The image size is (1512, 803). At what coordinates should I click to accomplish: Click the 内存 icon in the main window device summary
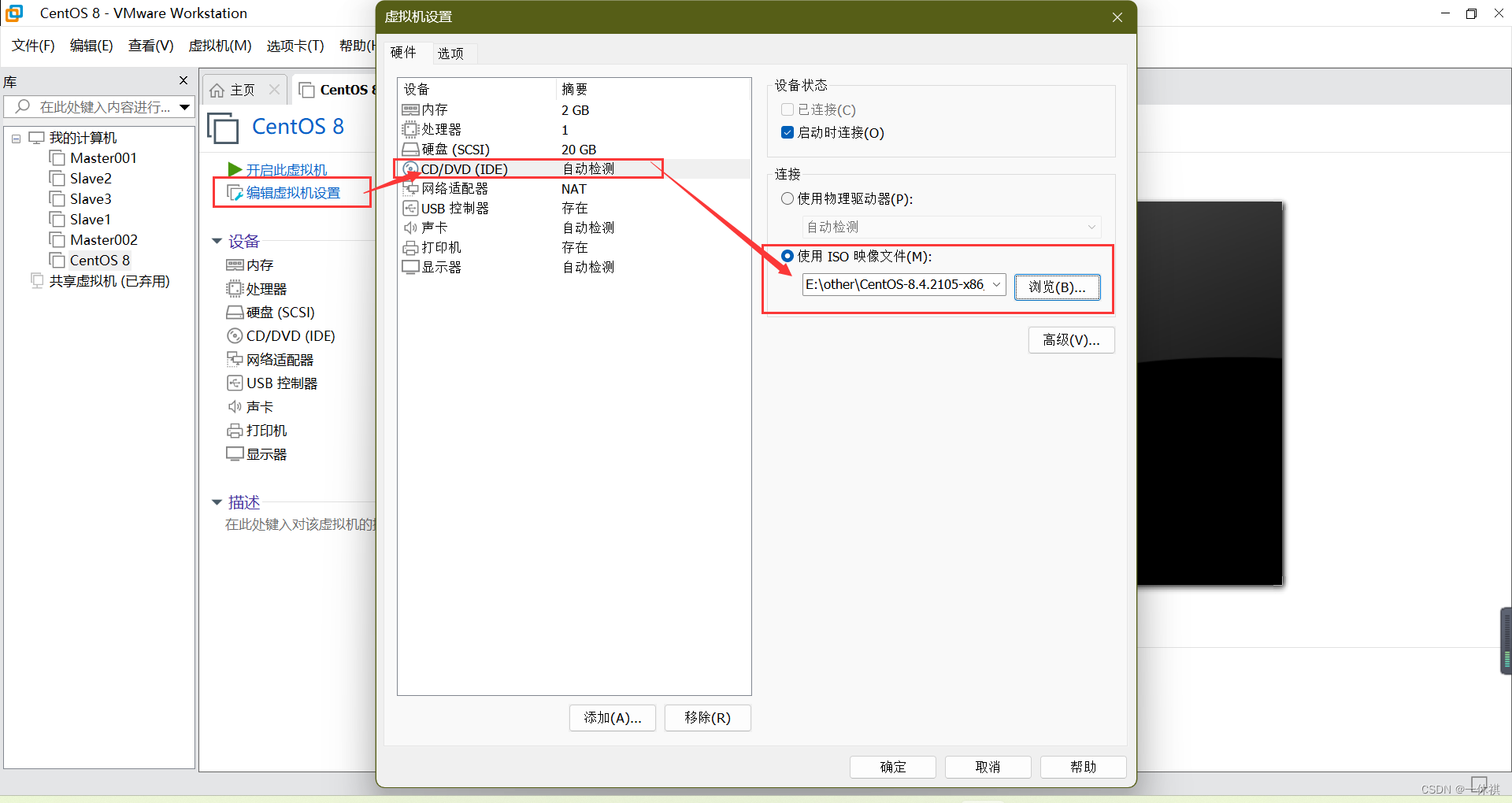pos(235,265)
